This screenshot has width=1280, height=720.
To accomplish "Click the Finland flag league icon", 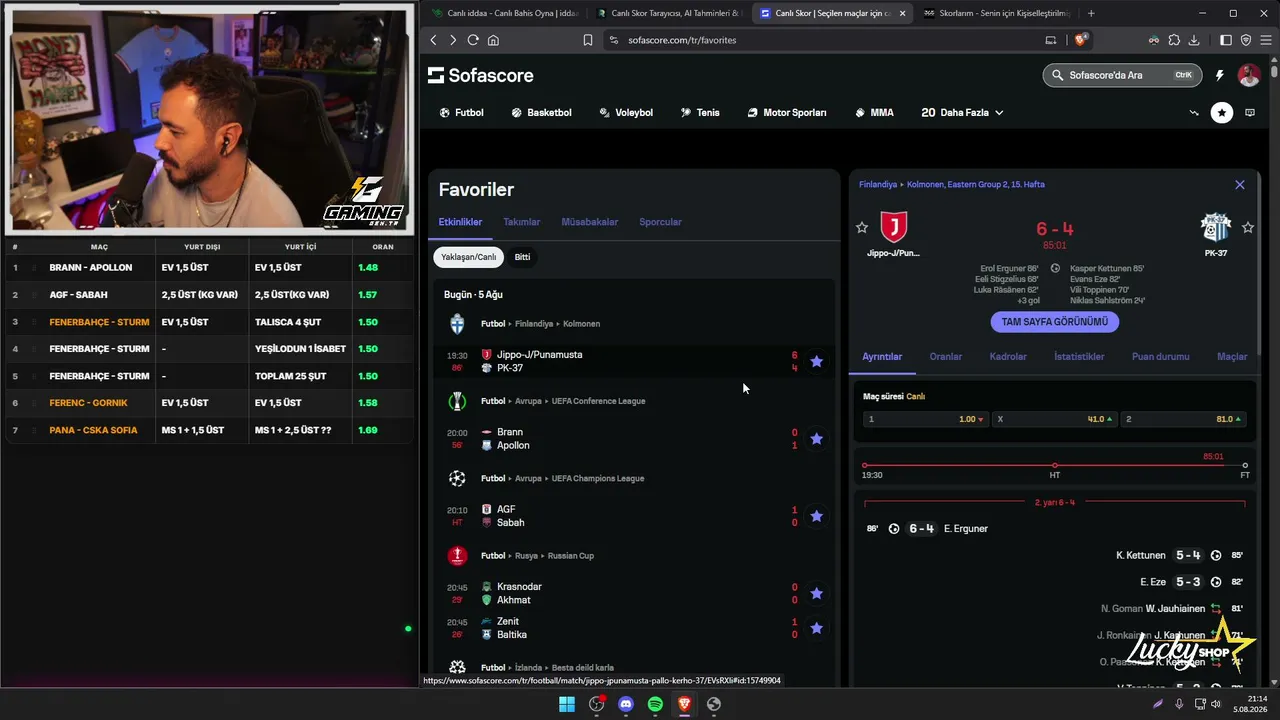I will point(457,324).
